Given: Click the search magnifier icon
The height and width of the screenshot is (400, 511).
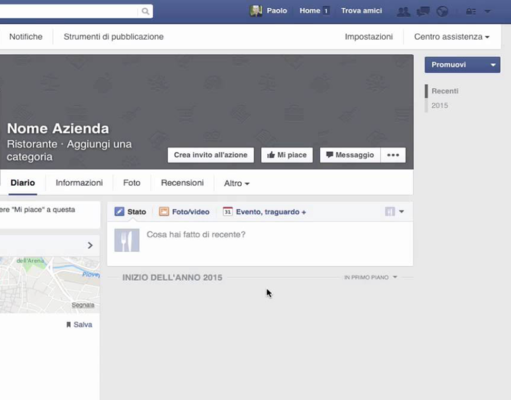Looking at the screenshot, I should click(145, 11).
